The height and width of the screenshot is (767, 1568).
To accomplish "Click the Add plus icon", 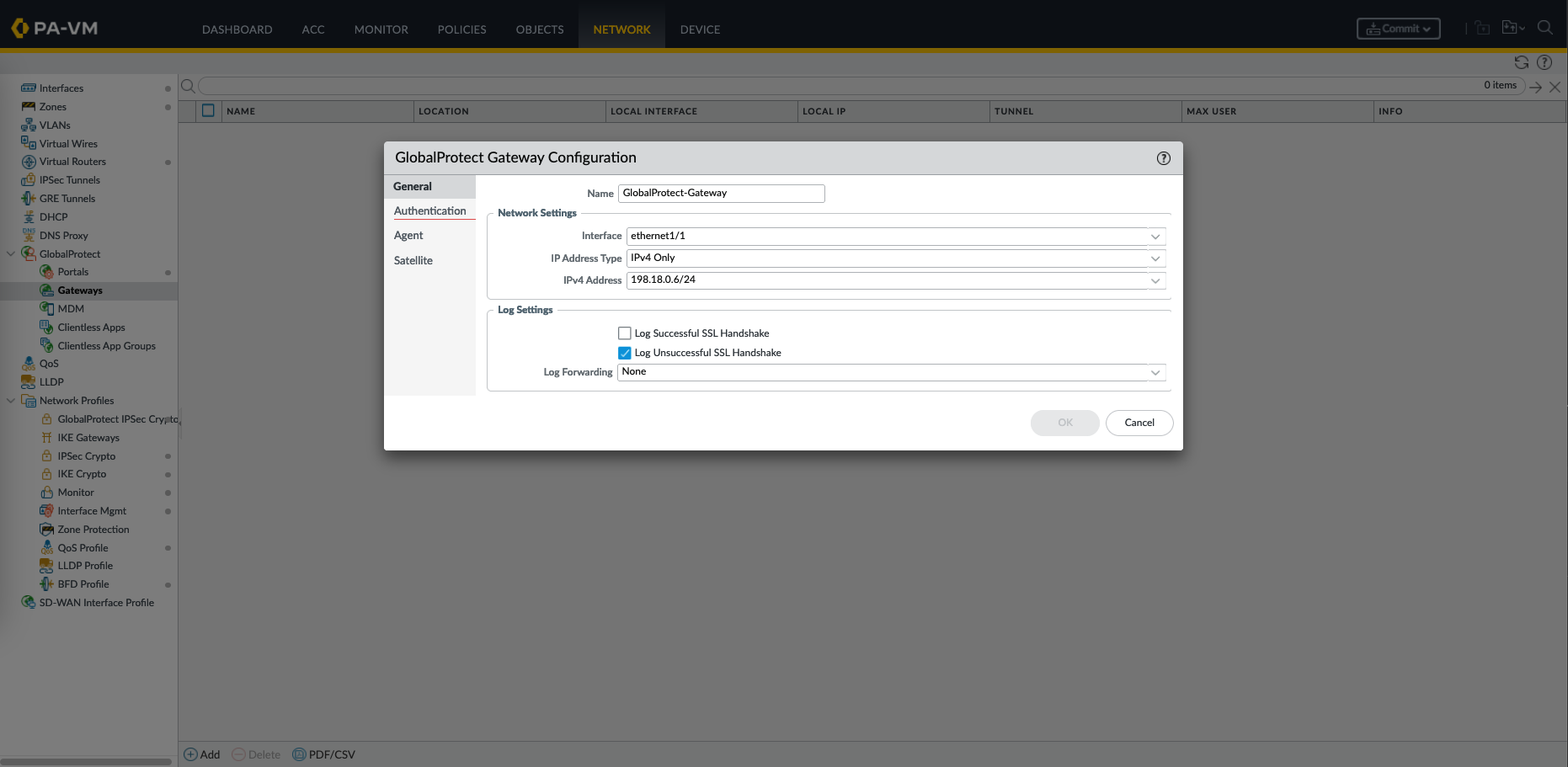I will (x=191, y=754).
